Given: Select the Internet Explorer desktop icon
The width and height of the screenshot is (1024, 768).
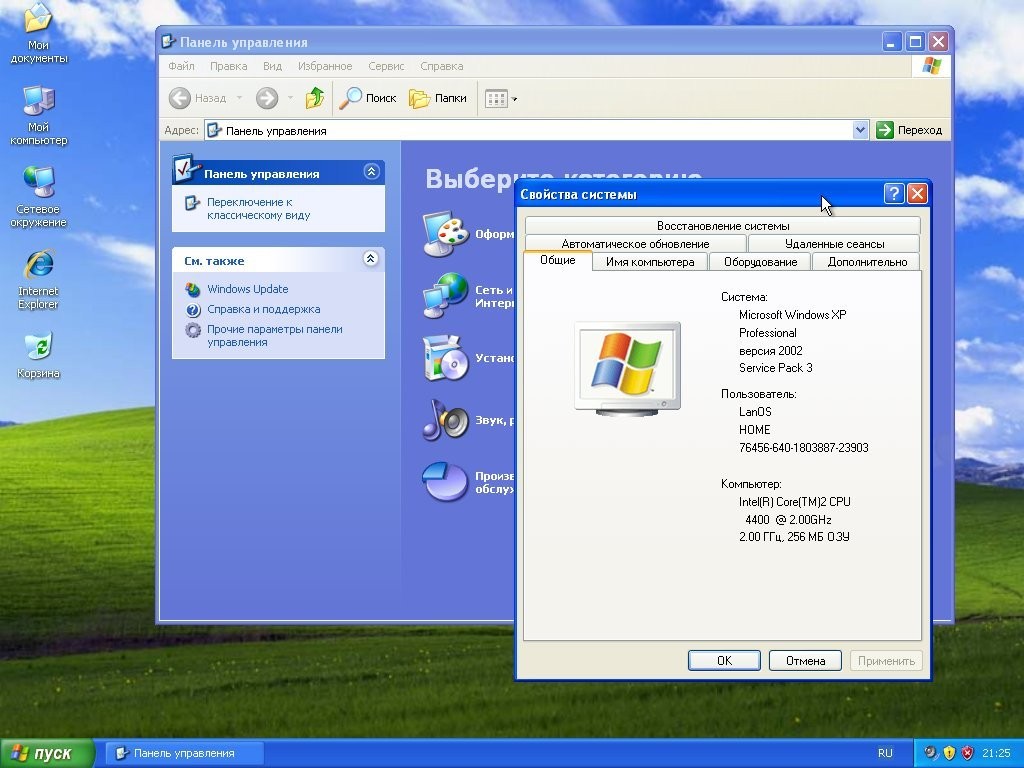Looking at the screenshot, I should coord(39,279).
